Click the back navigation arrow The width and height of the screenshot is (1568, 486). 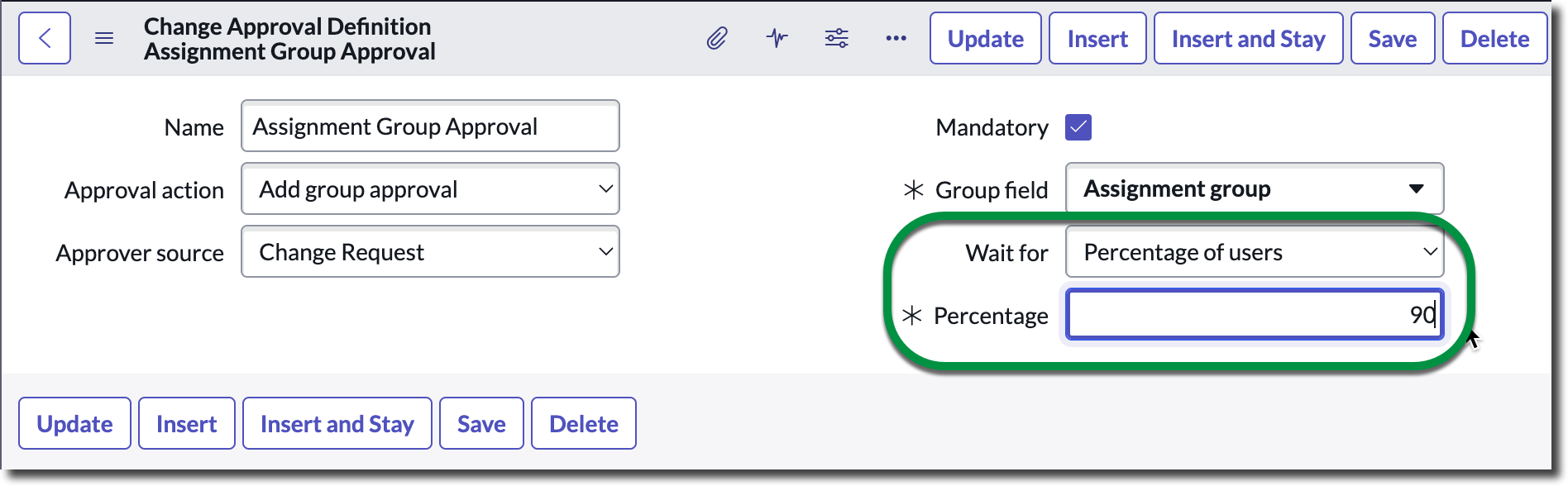click(45, 37)
